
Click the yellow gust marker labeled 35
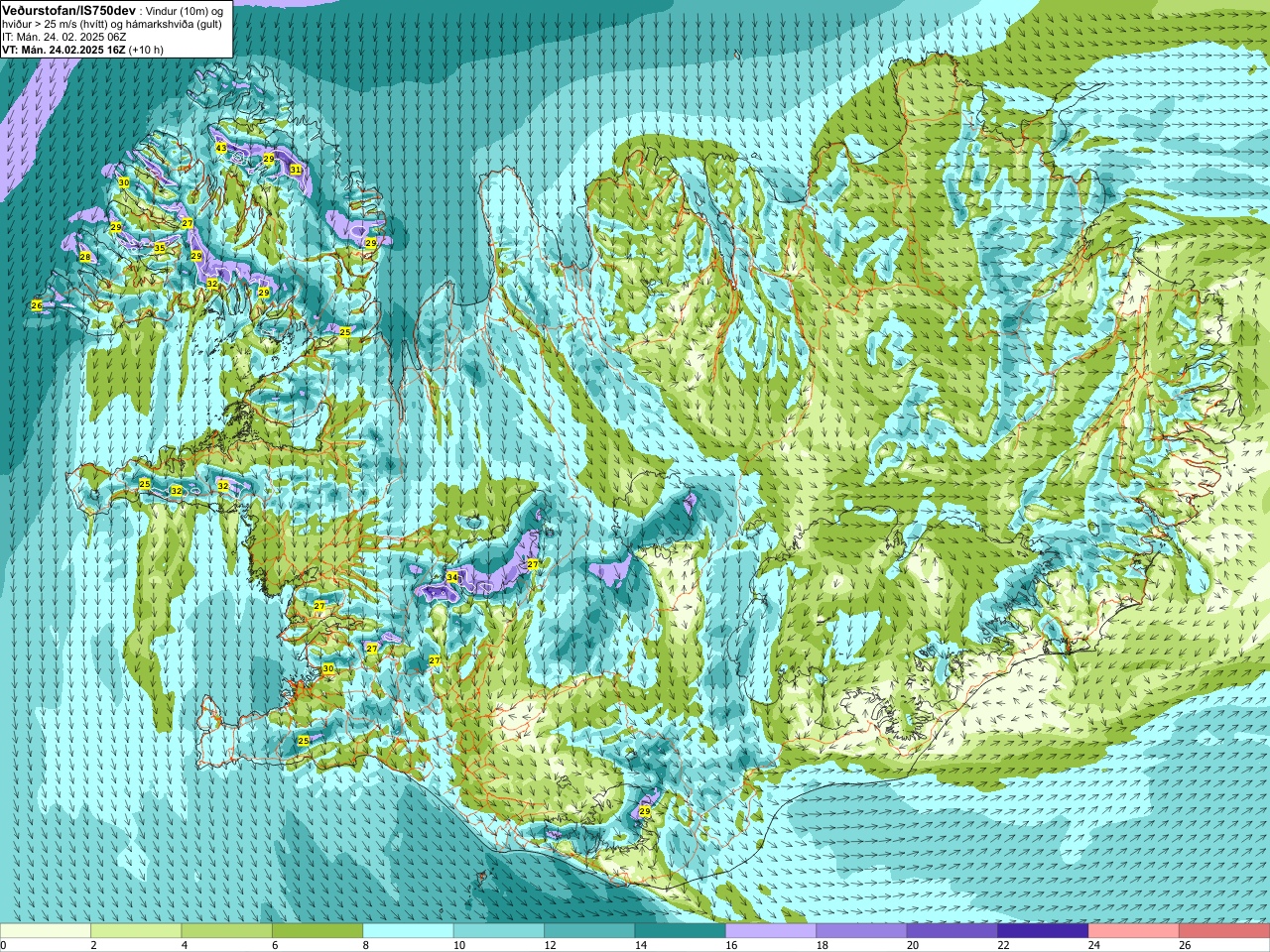[x=159, y=248]
